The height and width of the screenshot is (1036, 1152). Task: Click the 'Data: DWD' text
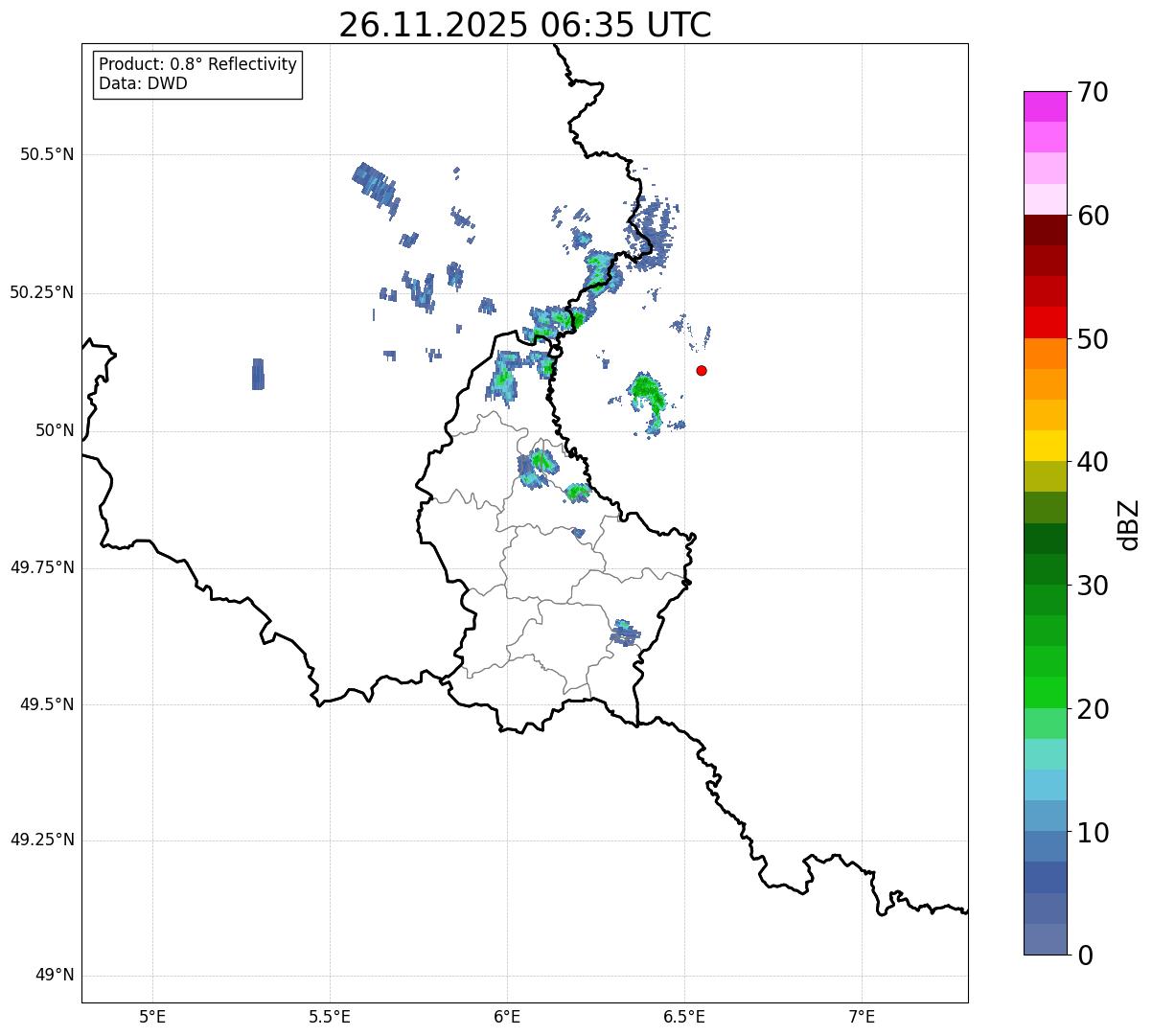pyautogui.click(x=144, y=83)
